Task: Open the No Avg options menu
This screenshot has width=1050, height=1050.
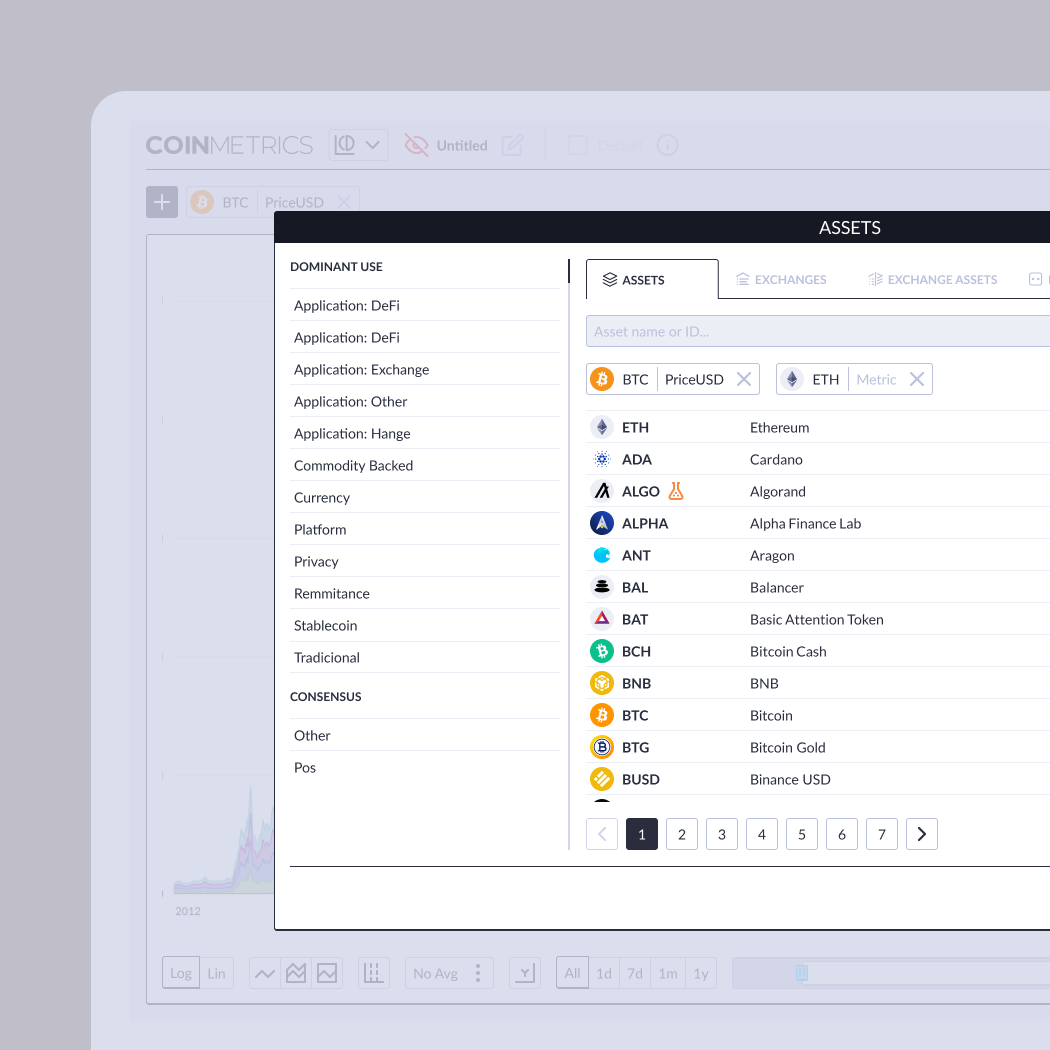Action: click(477, 973)
